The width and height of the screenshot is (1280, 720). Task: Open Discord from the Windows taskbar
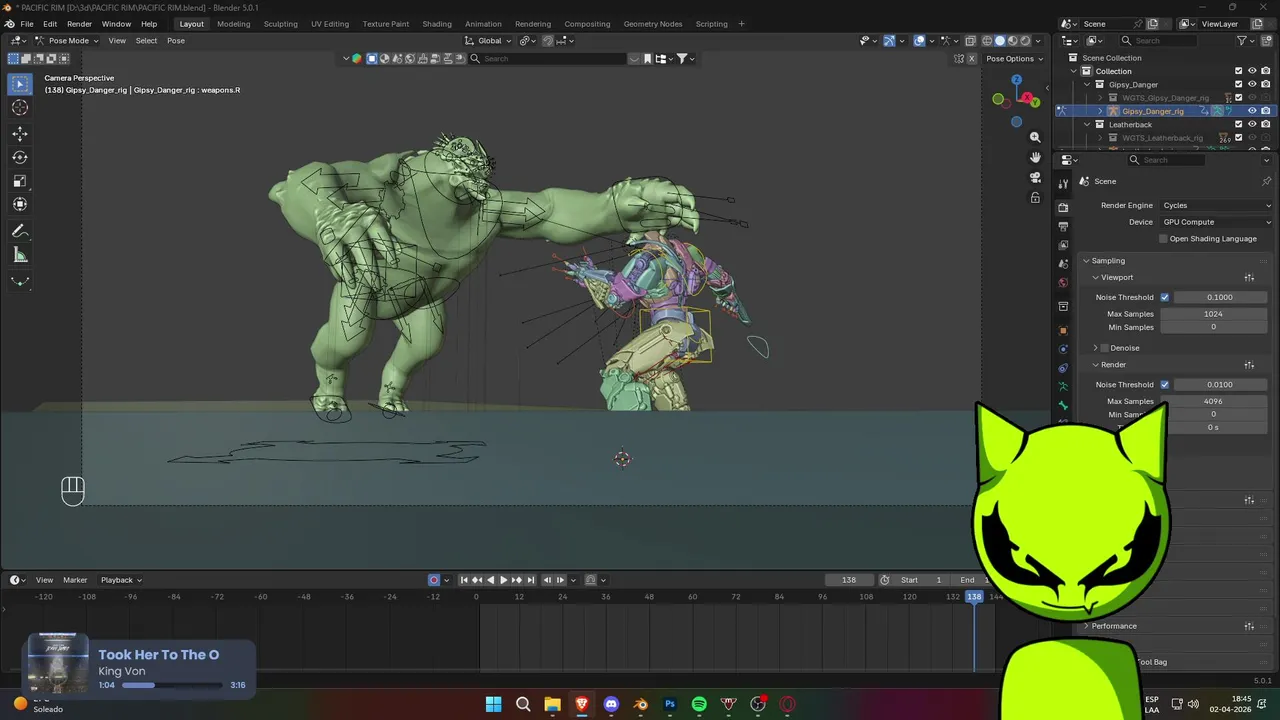(611, 704)
